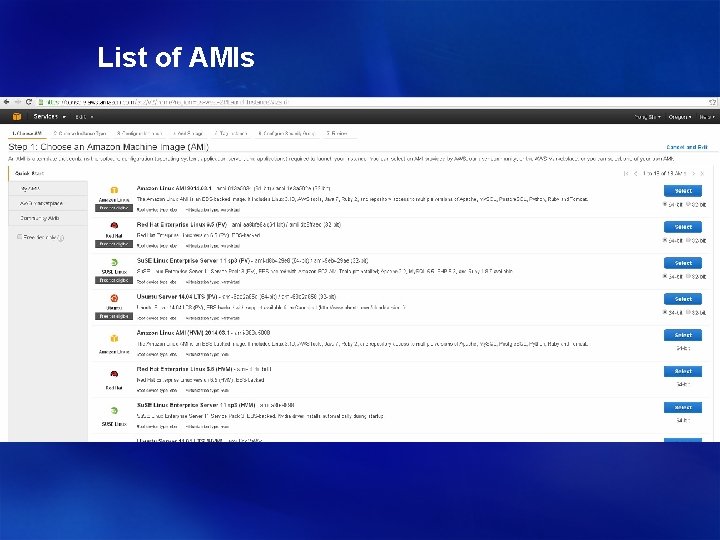The height and width of the screenshot is (540, 720).
Task: Choose 32-bit for SuSE Linux Enterprise Server PV
Action: pyautogui.click(x=688, y=276)
